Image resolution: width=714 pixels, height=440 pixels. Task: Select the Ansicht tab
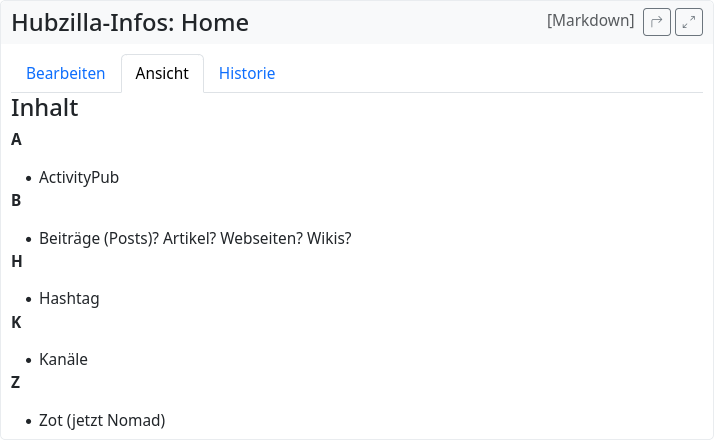click(162, 73)
